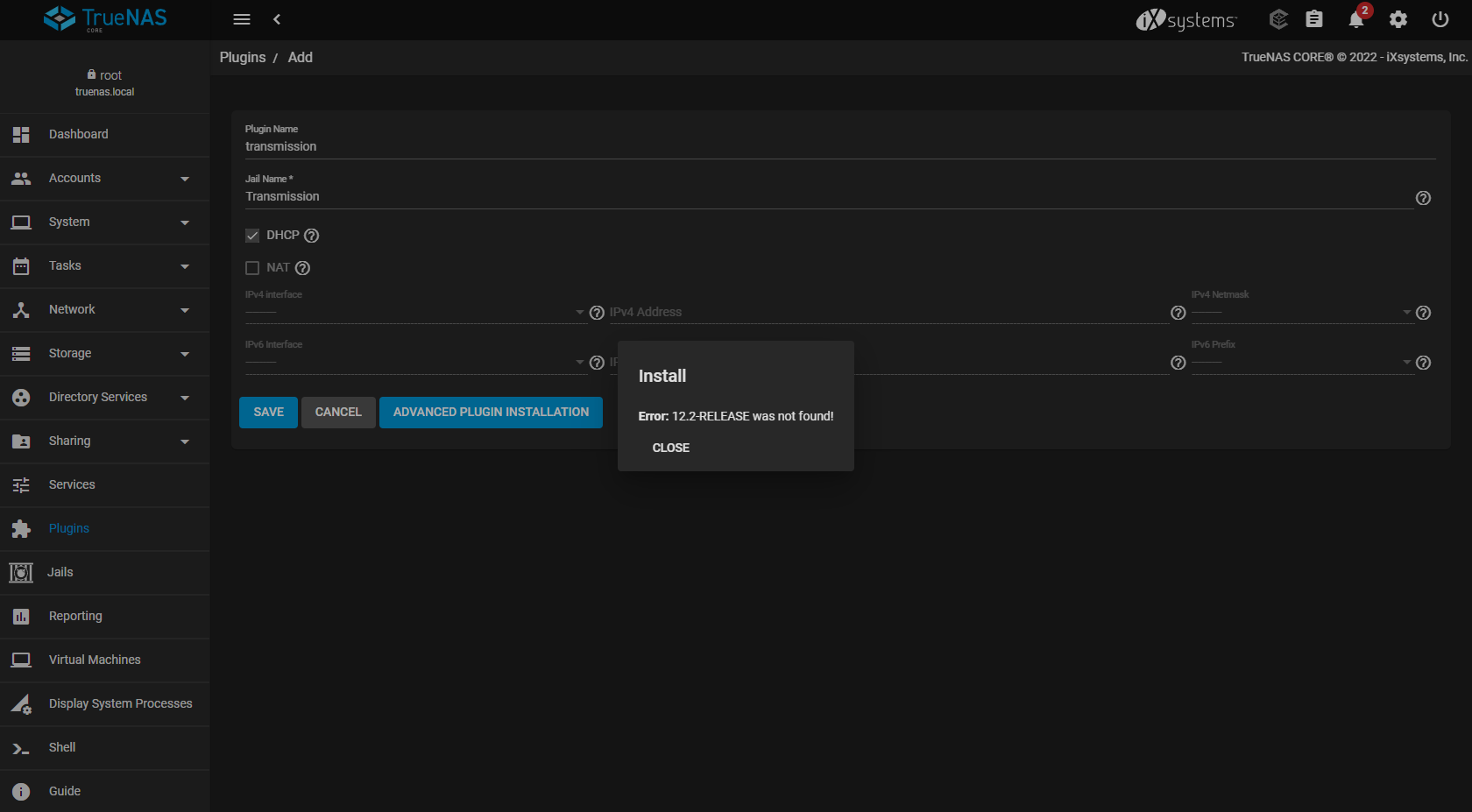Expand the Sharing menu arrow
The image size is (1472, 812).
(x=185, y=441)
